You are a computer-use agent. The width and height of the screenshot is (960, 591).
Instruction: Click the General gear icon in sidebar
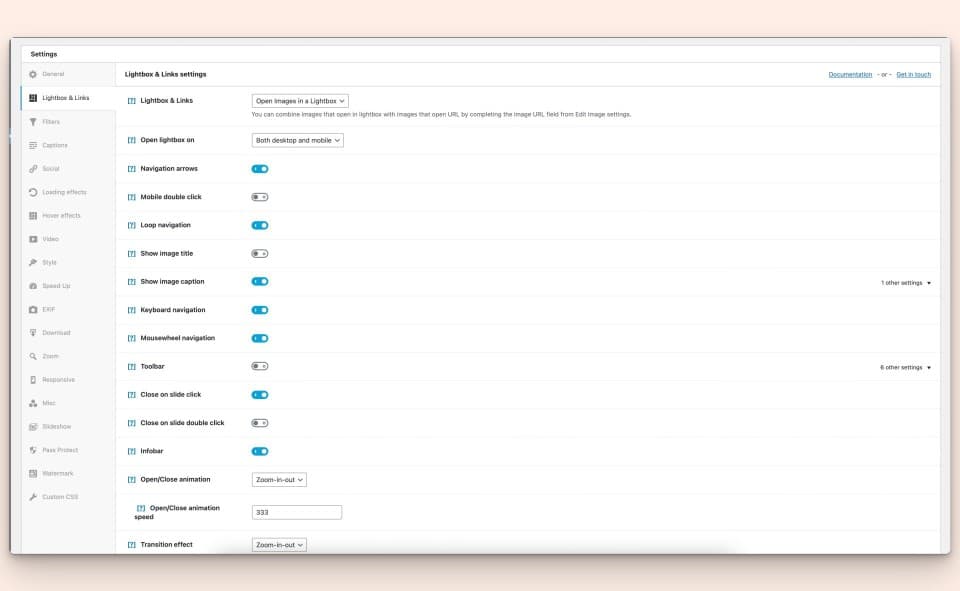pos(33,74)
